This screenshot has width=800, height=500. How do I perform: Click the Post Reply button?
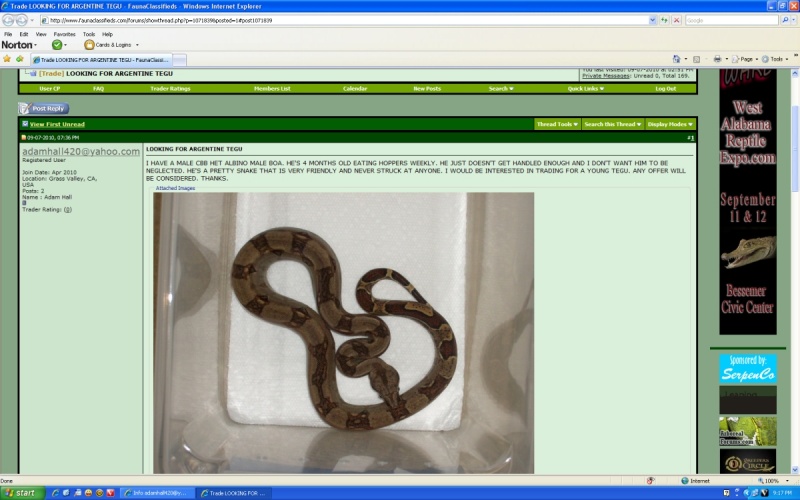[43, 108]
